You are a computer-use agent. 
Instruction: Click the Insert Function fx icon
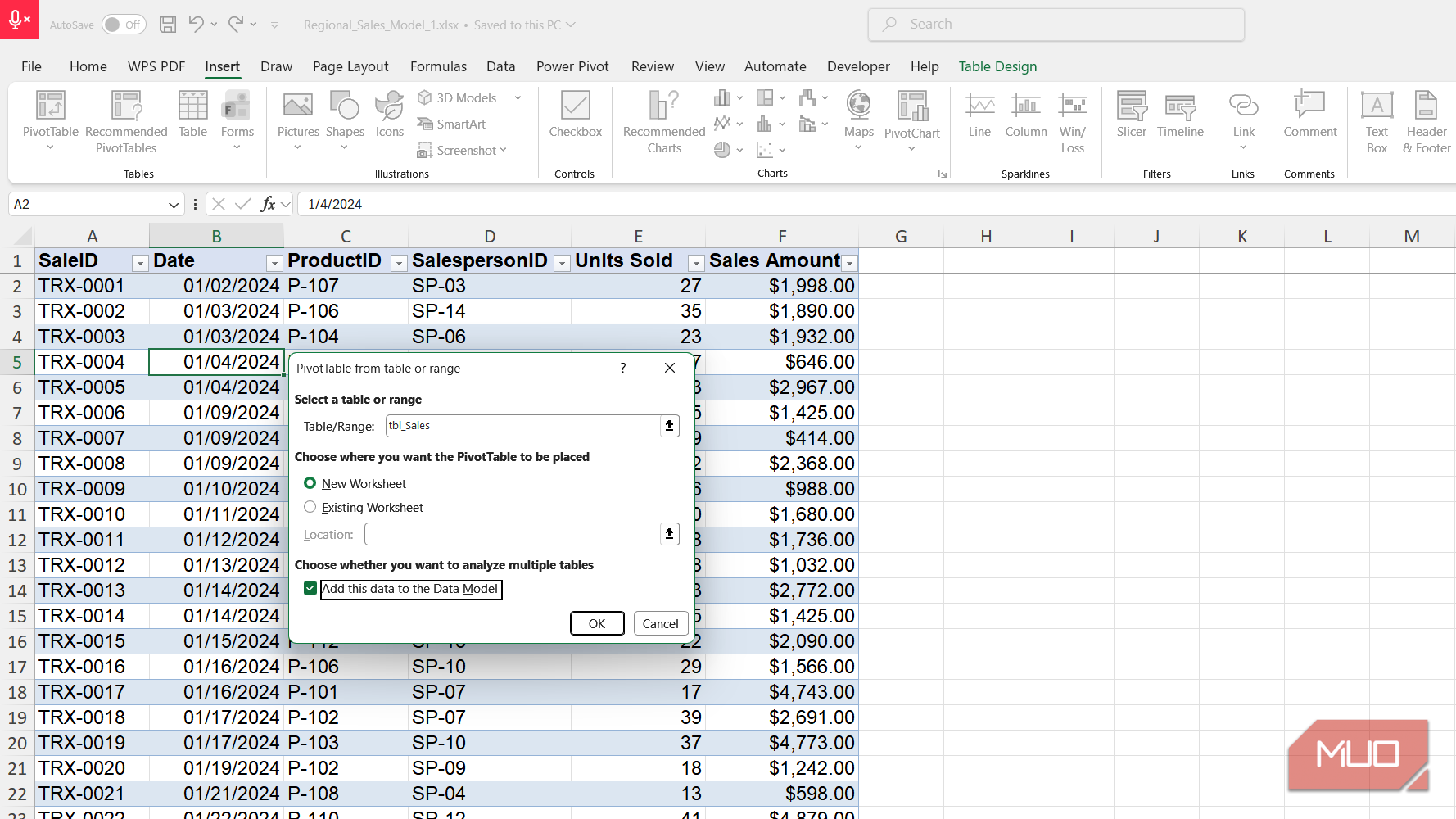click(x=268, y=204)
